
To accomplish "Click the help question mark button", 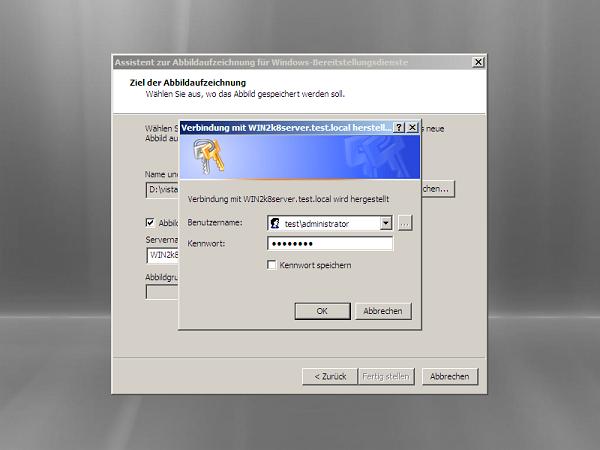I will (x=399, y=127).
